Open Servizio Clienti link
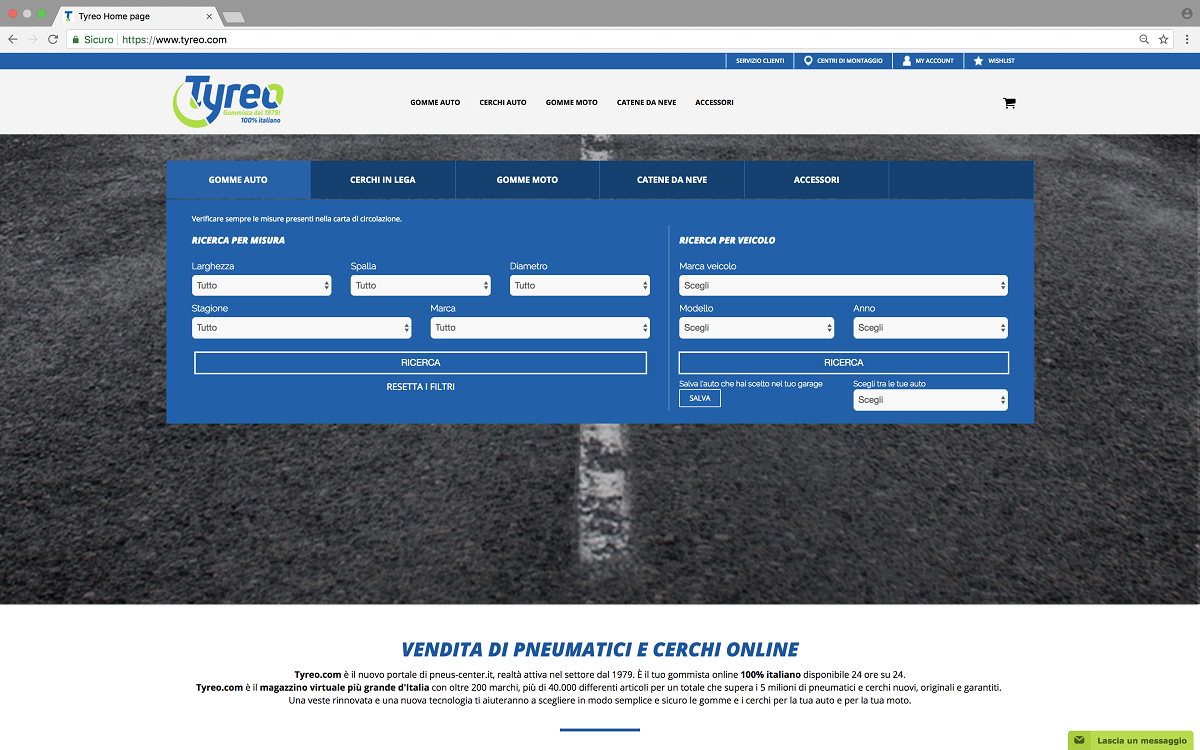 [760, 60]
